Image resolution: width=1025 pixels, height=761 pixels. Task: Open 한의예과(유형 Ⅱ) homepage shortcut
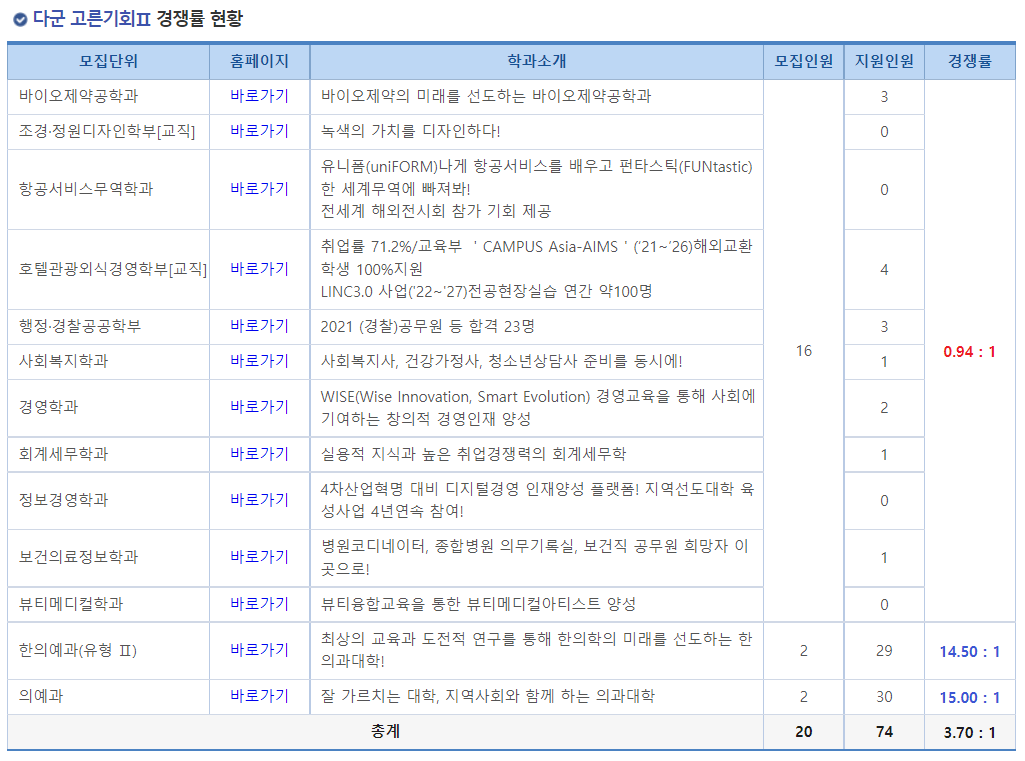pyautogui.click(x=258, y=650)
